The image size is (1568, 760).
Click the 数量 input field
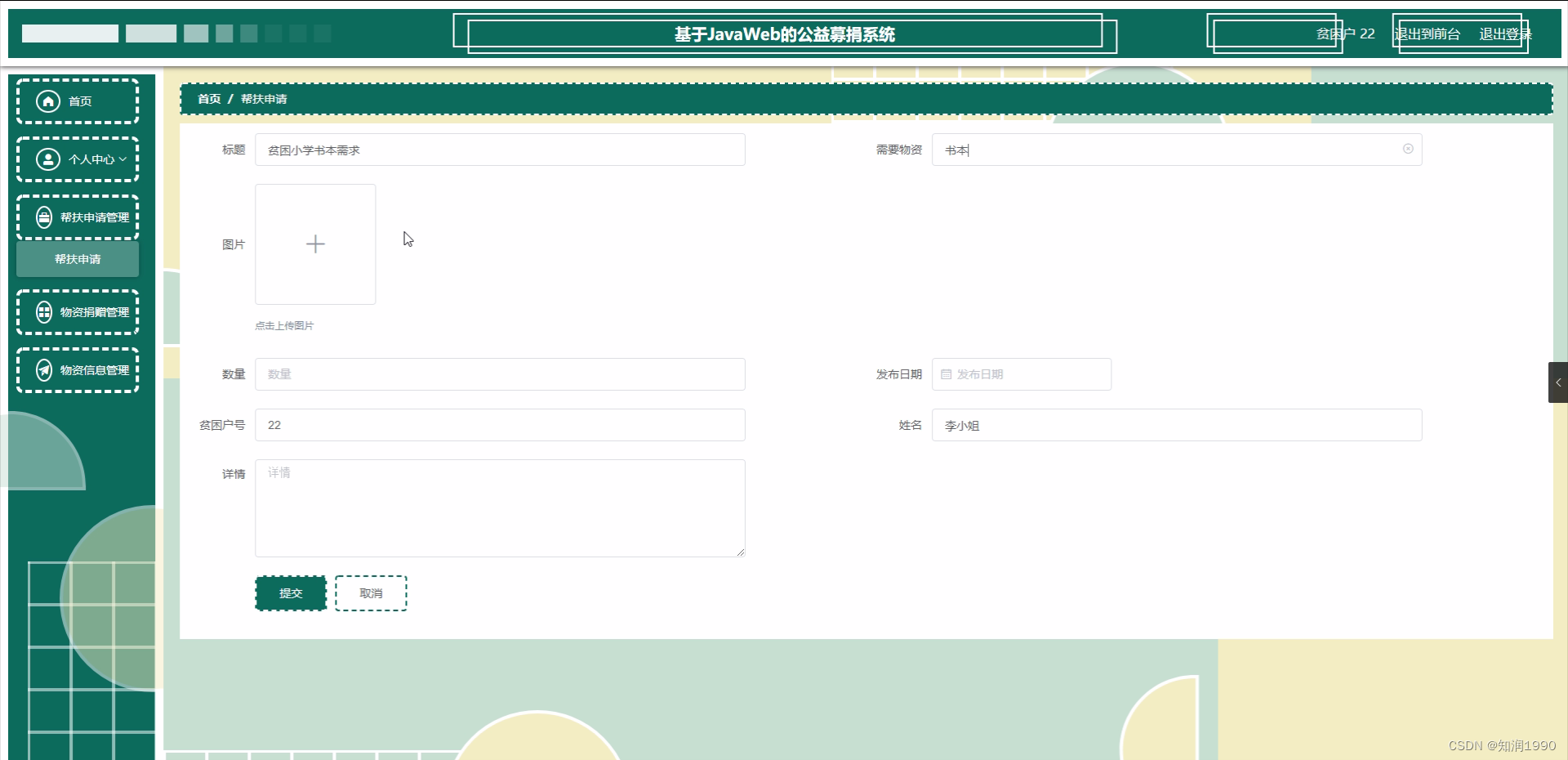500,374
